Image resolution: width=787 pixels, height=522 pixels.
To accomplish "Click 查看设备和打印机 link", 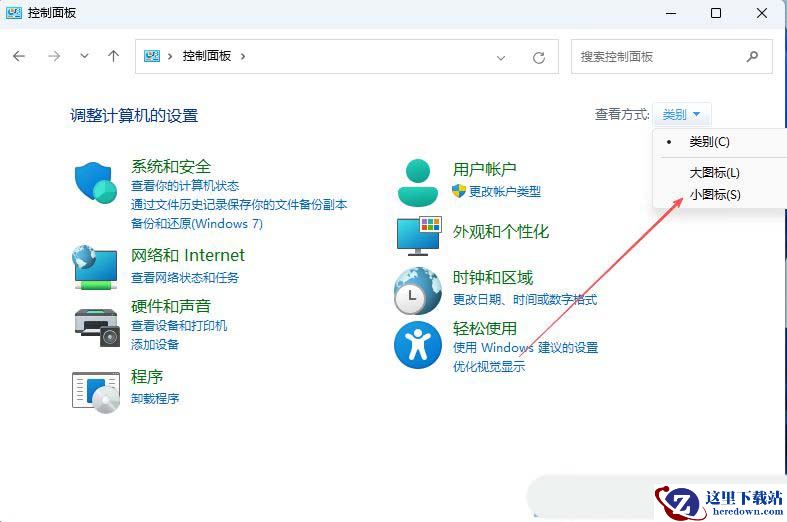I will [x=179, y=326].
